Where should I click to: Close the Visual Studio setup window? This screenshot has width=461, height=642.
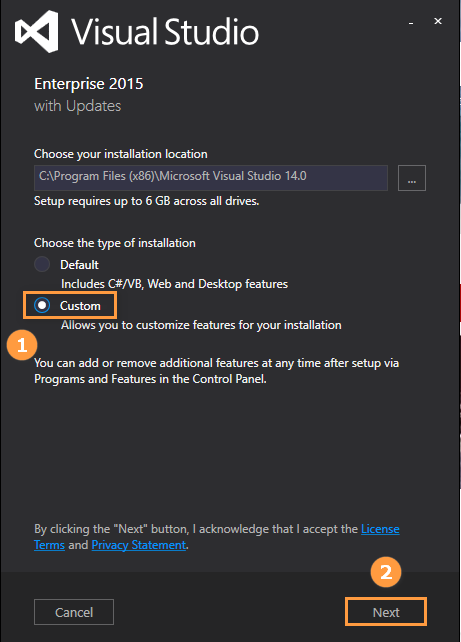(438, 21)
